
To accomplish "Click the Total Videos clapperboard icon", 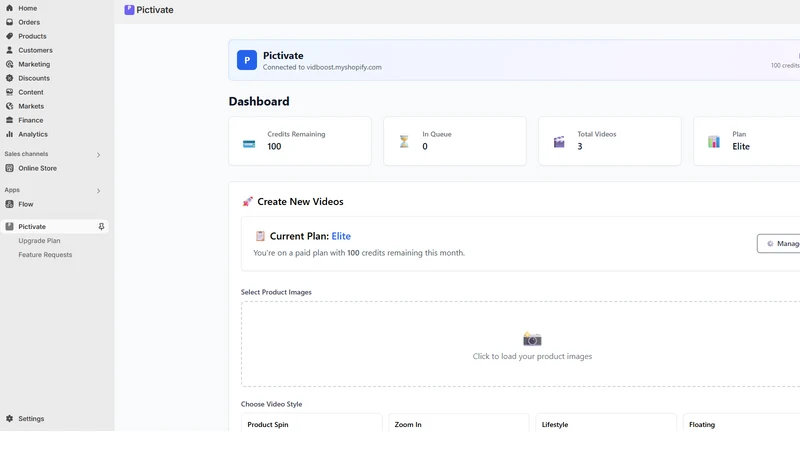I will point(559,142).
